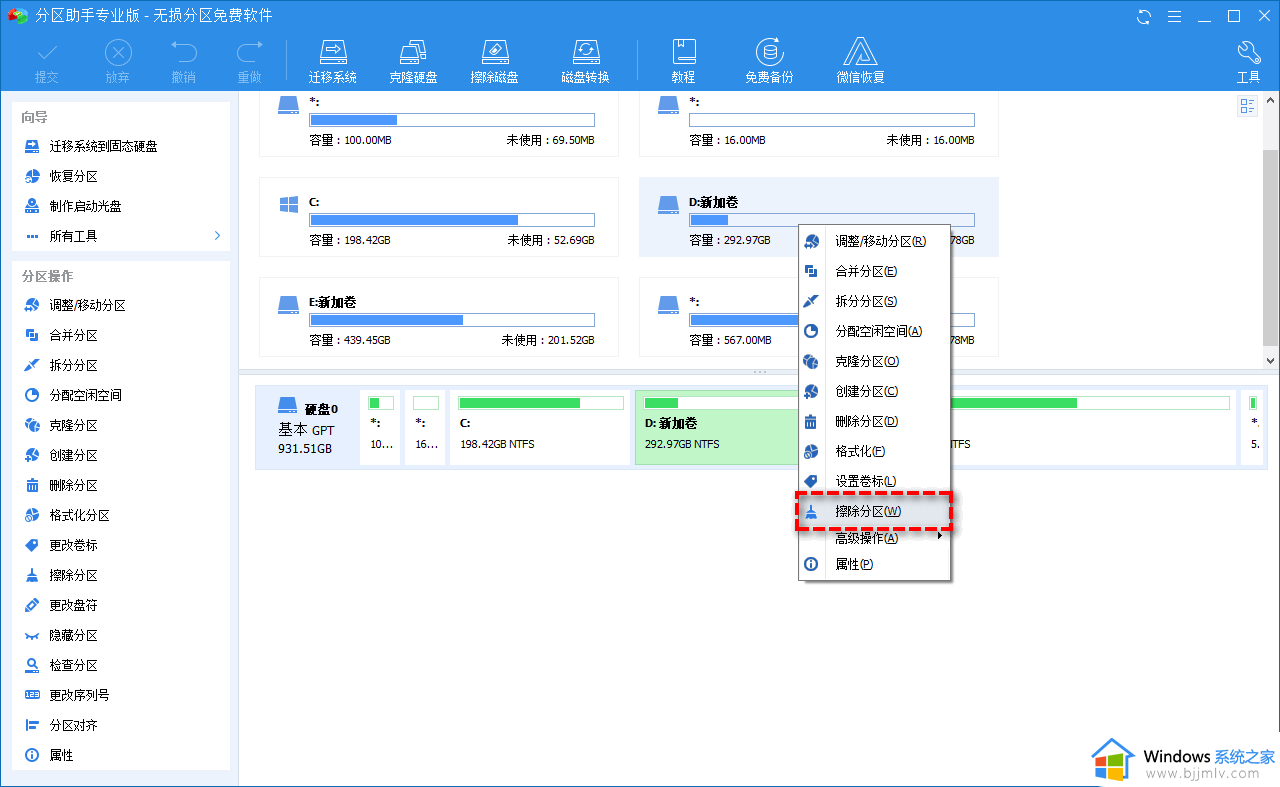Open the 磁盘转换 tool in the toolbar
This screenshot has height=787, width=1280.
(x=585, y=62)
